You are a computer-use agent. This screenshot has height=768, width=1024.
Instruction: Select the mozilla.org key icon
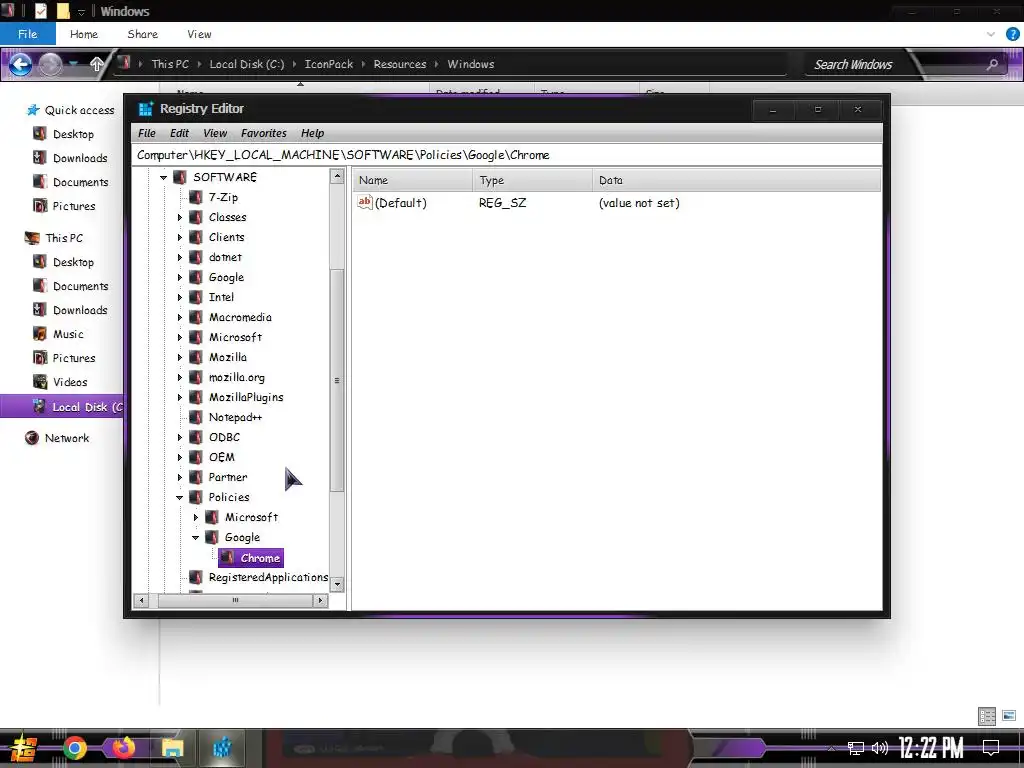point(195,377)
